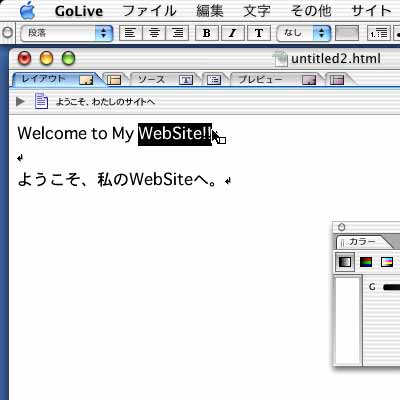400x400 pixels.
Task: Open the 段落 paragraph format dropdown
Action: (67, 33)
